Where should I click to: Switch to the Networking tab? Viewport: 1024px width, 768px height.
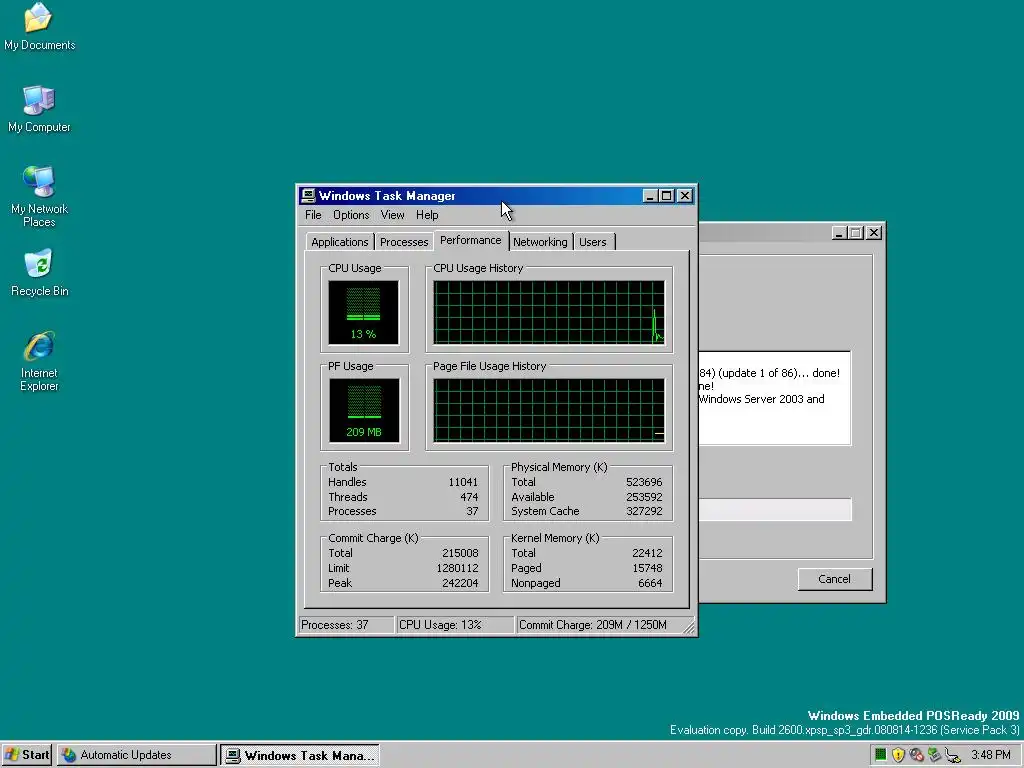(x=540, y=242)
